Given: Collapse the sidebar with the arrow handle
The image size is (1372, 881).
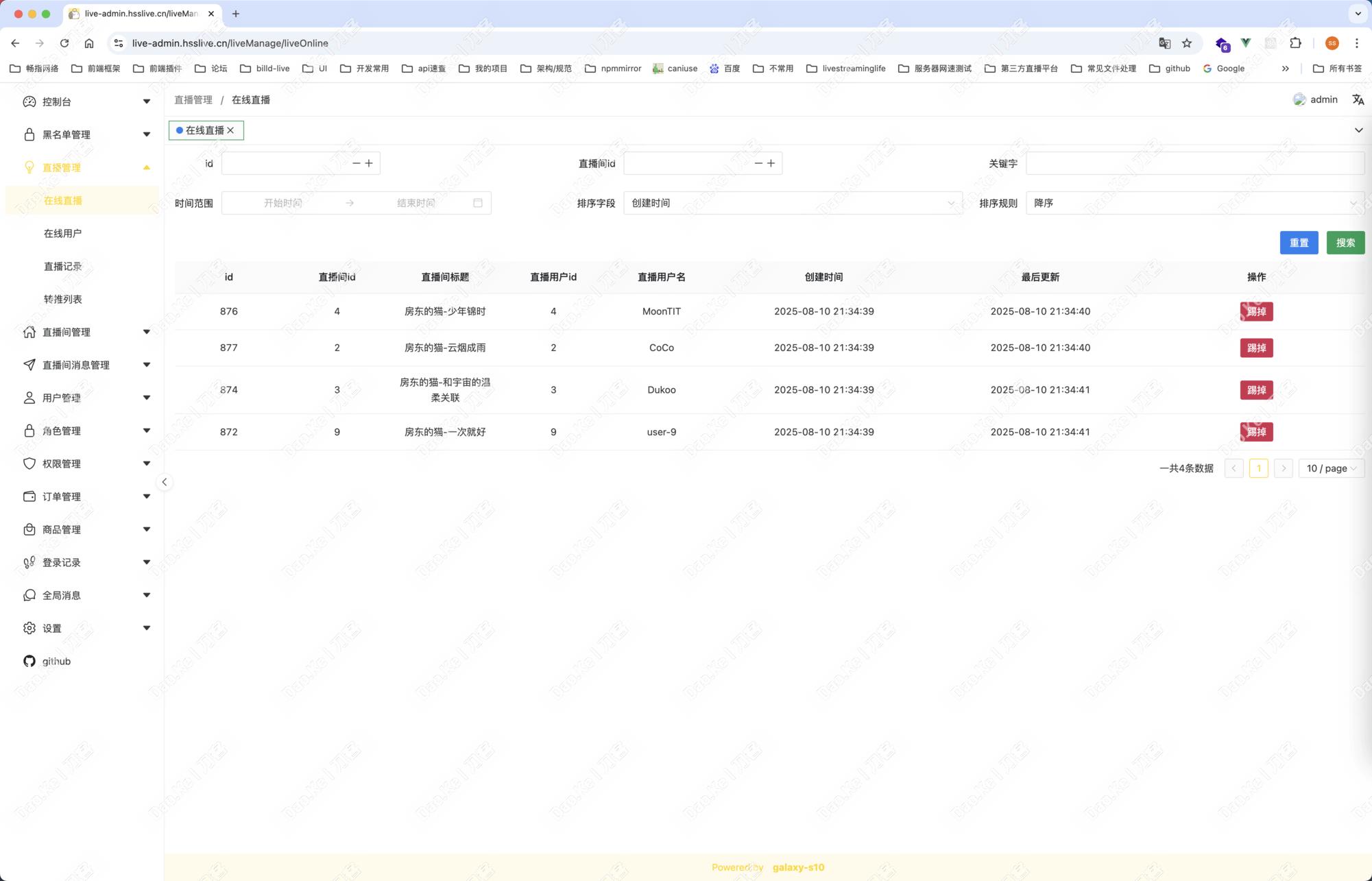Looking at the screenshot, I should tap(165, 482).
